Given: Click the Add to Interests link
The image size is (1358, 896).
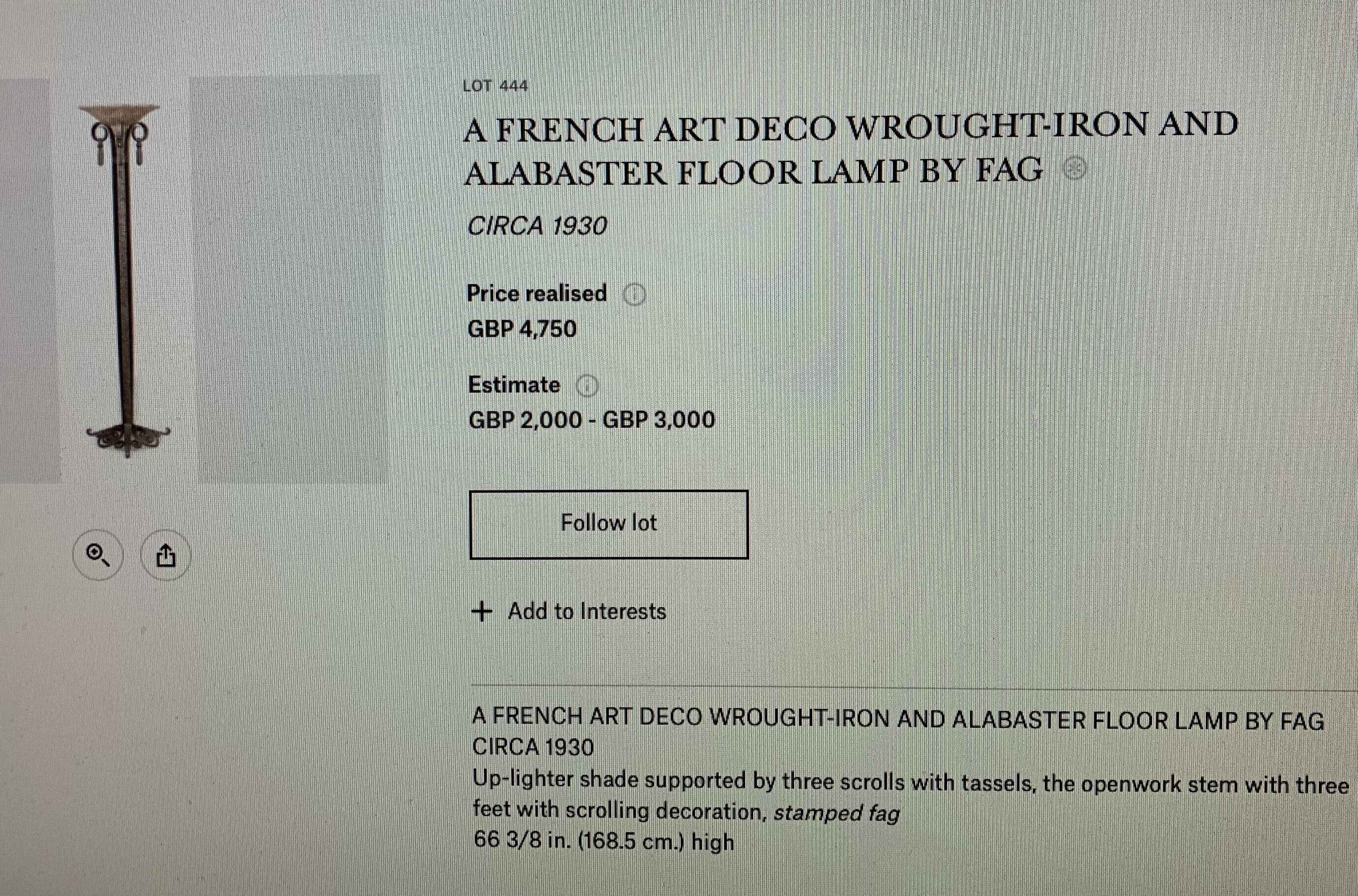Looking at the screenshot, I should (587, 611).
